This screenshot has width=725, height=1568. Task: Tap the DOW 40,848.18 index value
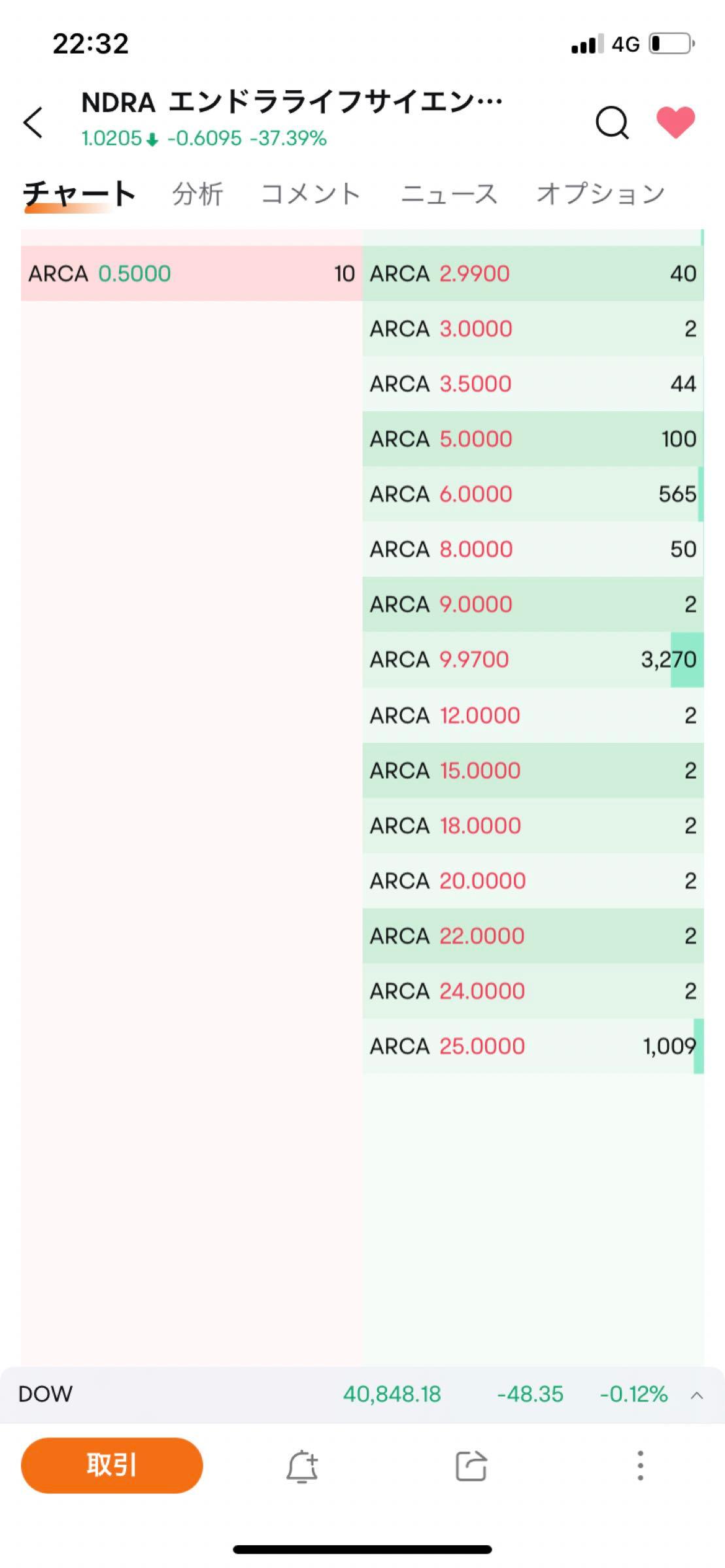click(392, 1395)
